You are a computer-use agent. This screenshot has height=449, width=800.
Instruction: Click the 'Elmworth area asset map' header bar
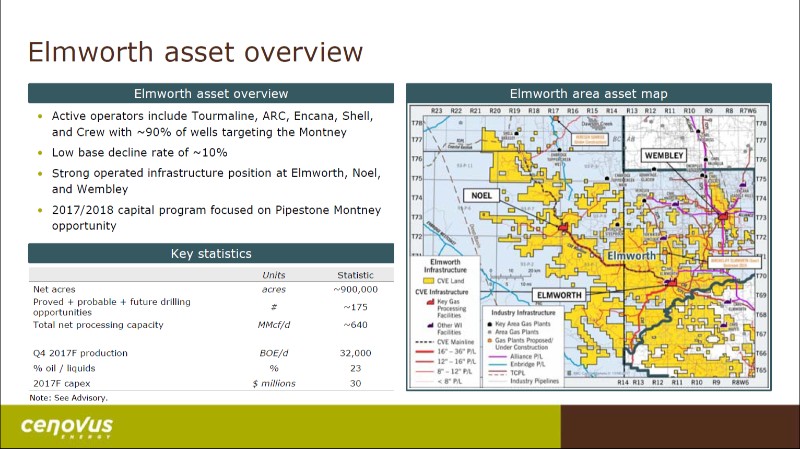pyautogui.click(x=589, y=93)
